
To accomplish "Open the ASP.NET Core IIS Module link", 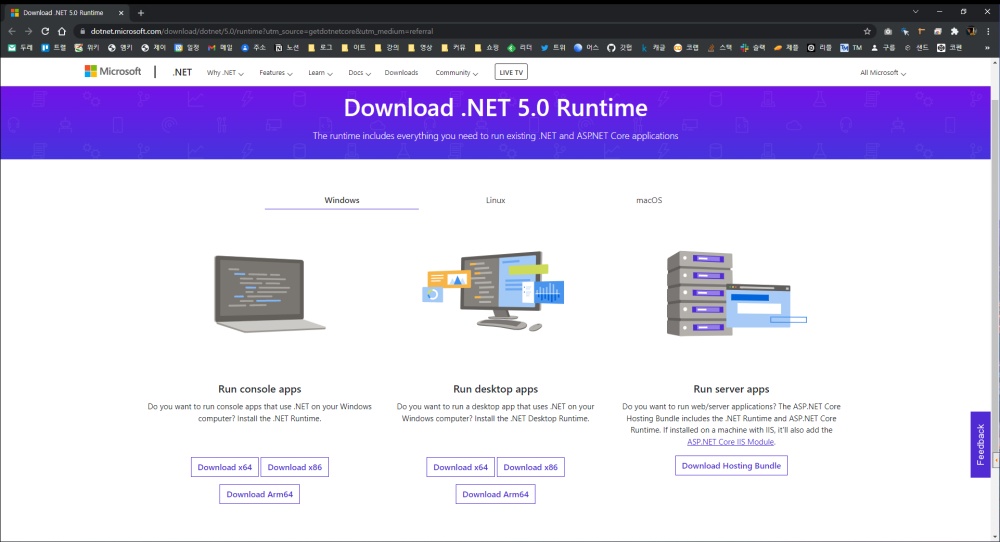I will 730,442.
